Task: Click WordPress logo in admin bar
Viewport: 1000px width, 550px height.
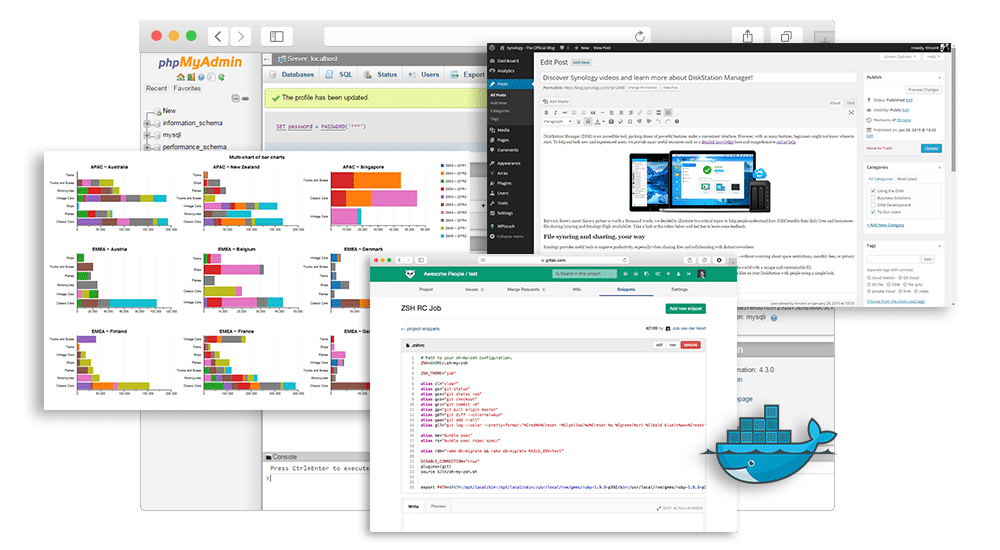Action: coord(492,48)
